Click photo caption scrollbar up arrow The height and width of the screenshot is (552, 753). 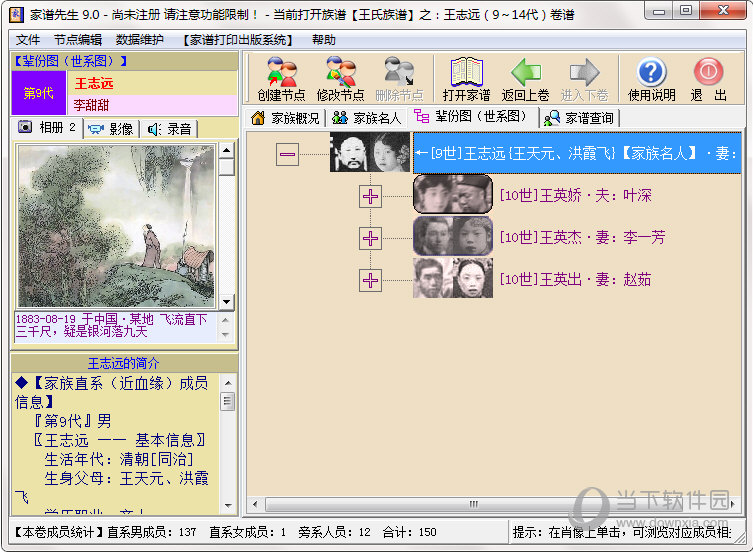tap(225, 319)
